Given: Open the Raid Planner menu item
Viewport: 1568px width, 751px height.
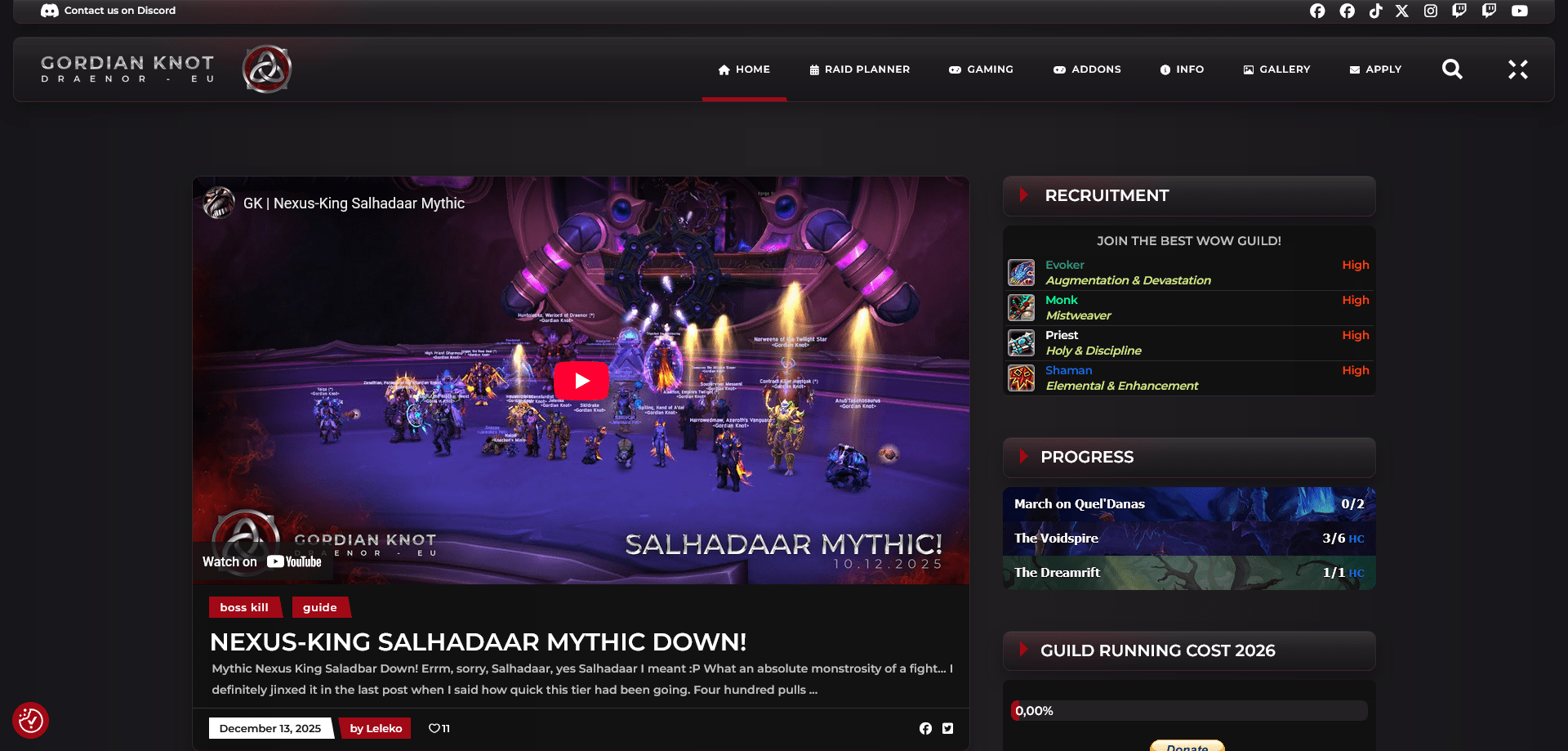Looking at the screenshot, I should pyautogui.click(x=859, y=69).
